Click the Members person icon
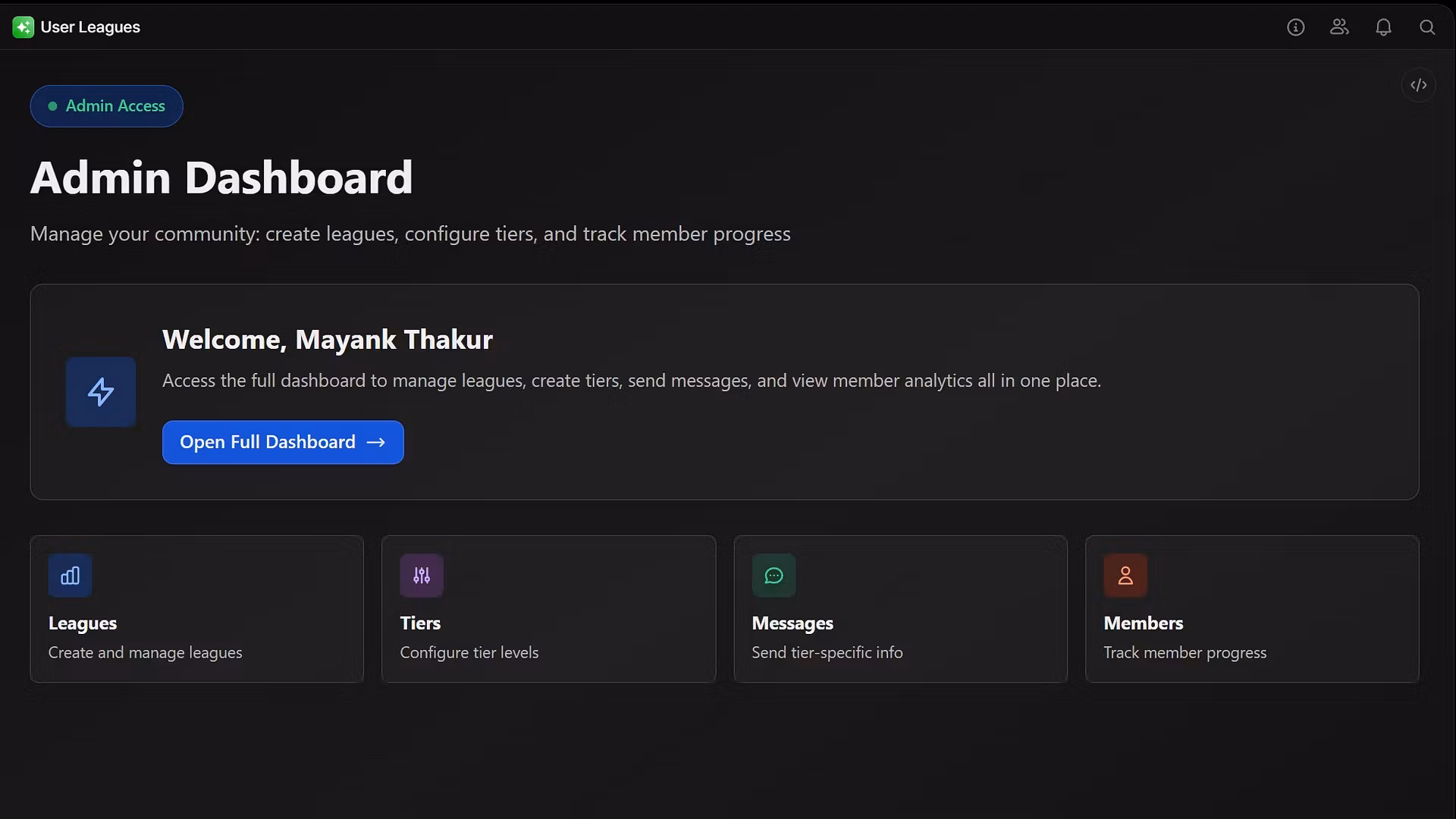The width and height of the screenshot is (1456, 819). tap(1125, 576)
